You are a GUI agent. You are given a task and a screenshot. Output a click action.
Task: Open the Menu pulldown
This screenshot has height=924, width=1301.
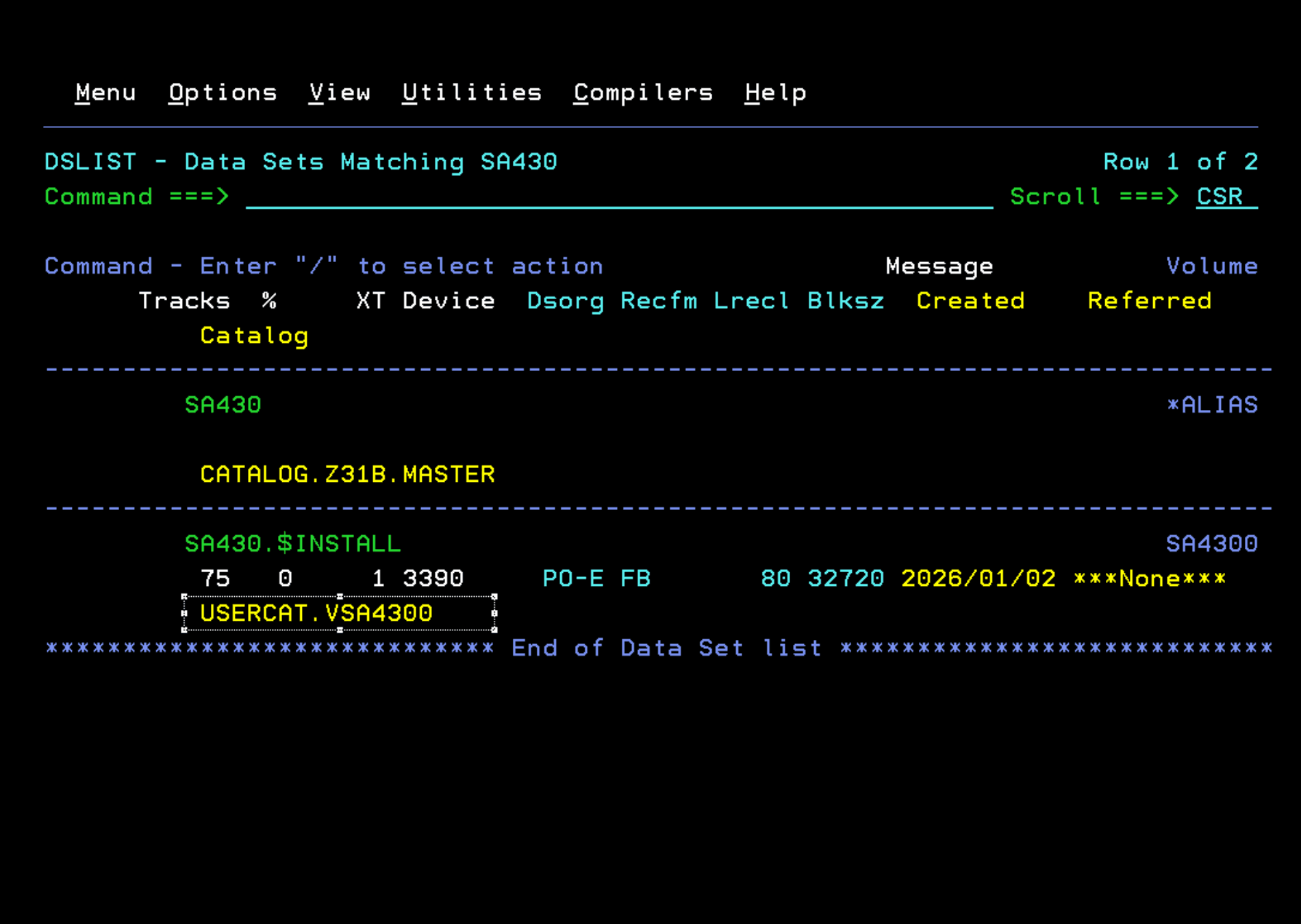pyautogui.click(x=105, y=92)
